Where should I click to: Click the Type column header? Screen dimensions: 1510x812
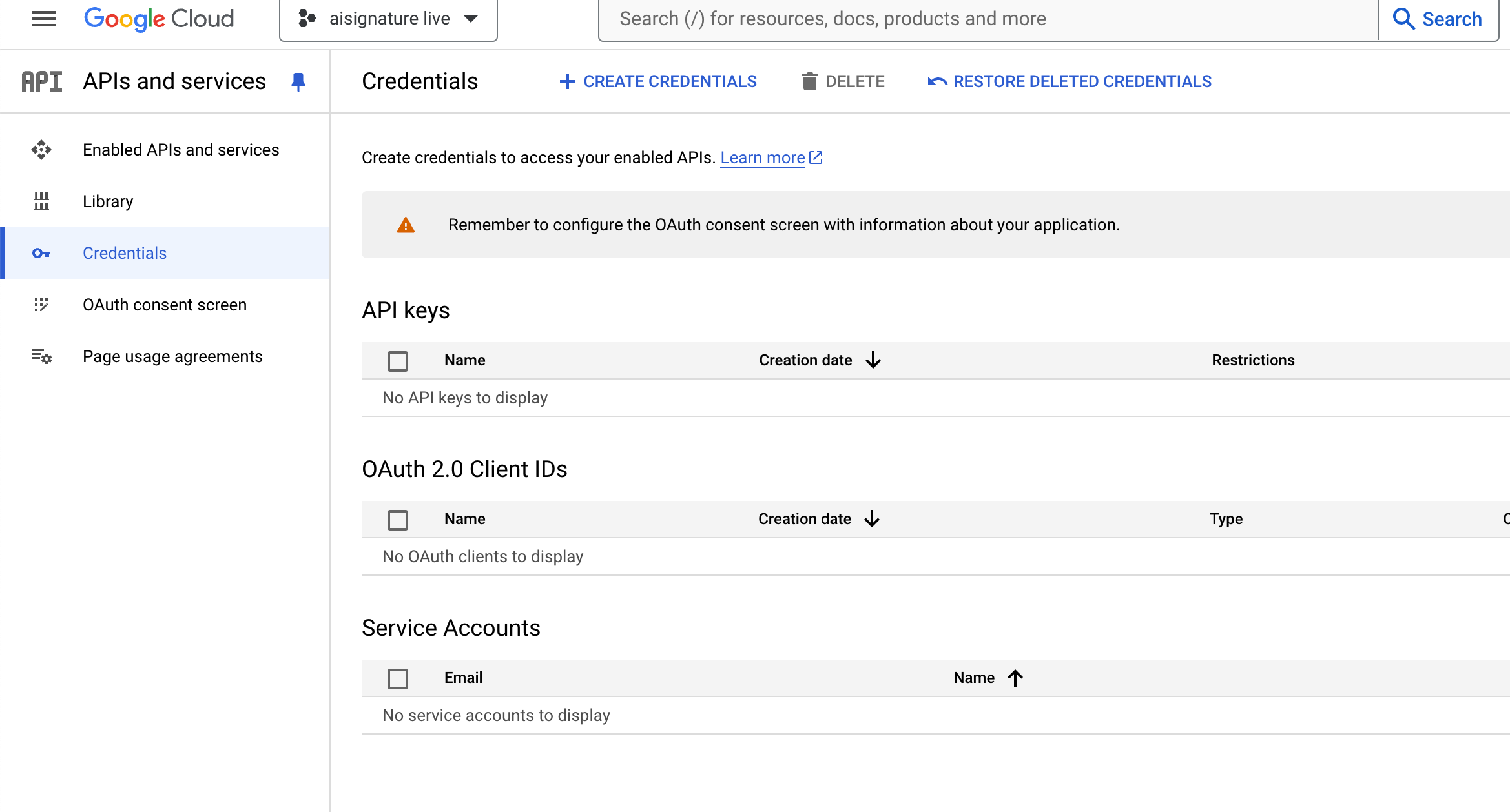pyautogui.click(x=1226, y=519)
